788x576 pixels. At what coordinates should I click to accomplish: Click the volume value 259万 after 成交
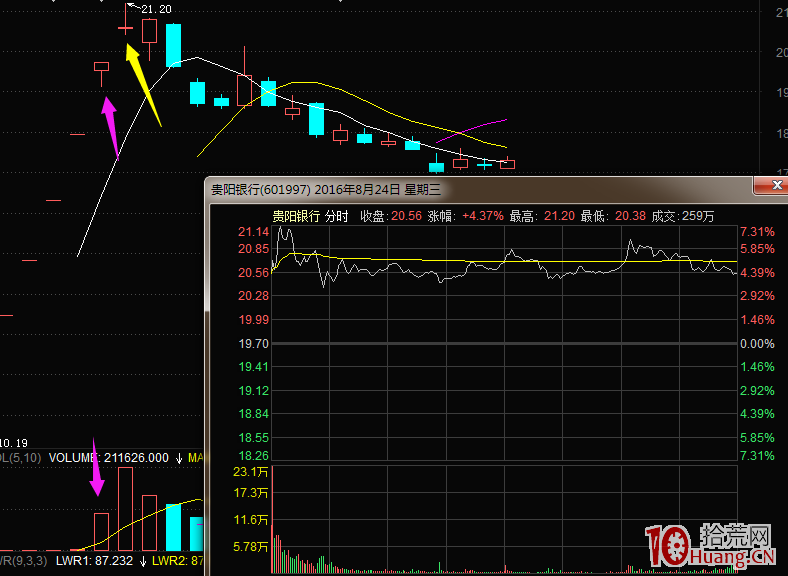[698, 216]
